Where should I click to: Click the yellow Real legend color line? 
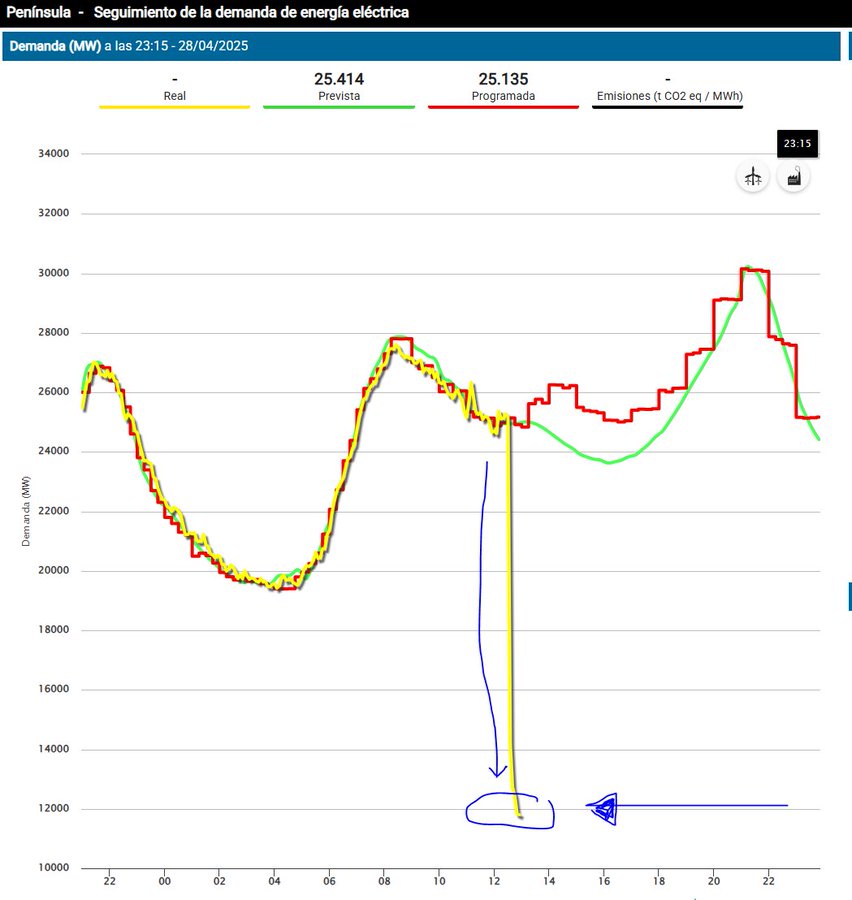175,107
